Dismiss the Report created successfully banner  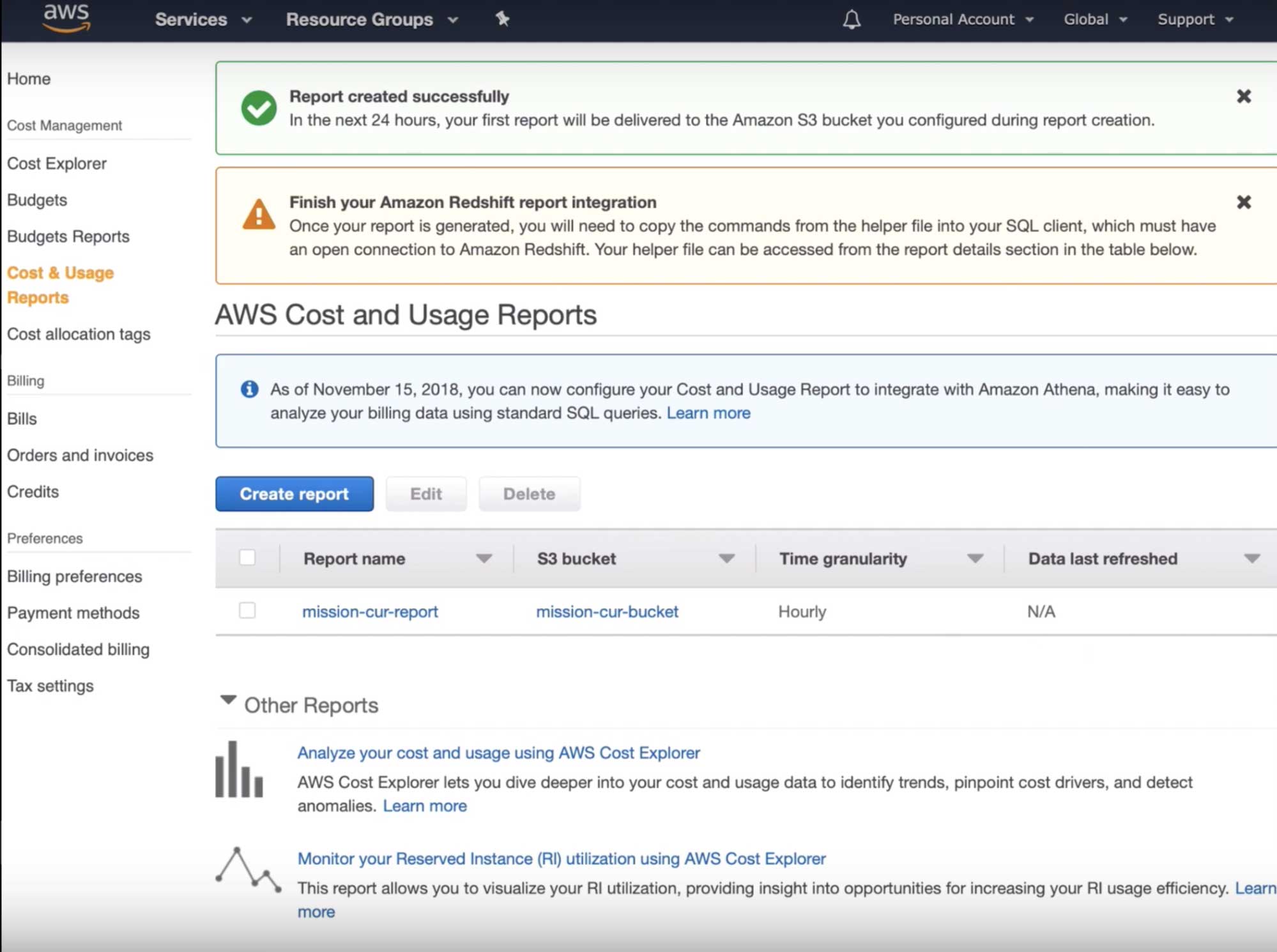[1243, 96]
